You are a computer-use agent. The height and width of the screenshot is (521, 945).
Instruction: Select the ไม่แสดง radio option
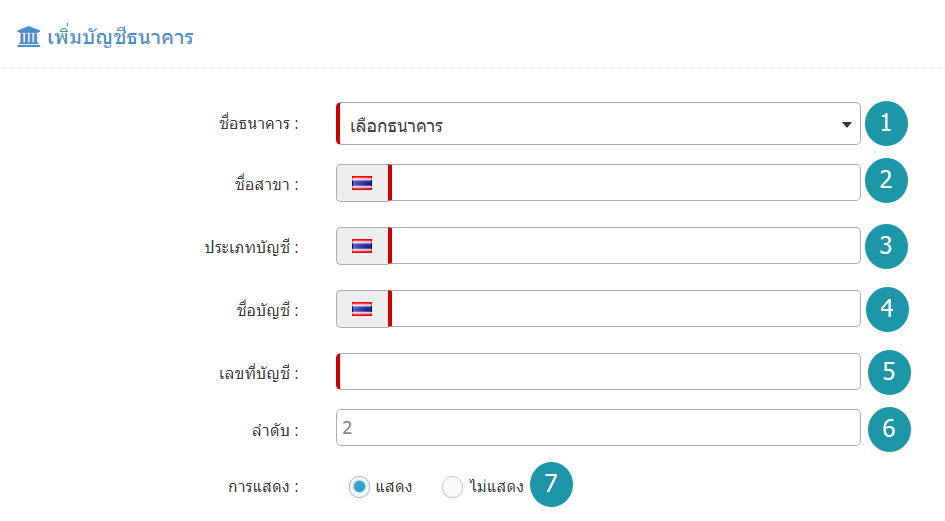[x=452, y=487]
